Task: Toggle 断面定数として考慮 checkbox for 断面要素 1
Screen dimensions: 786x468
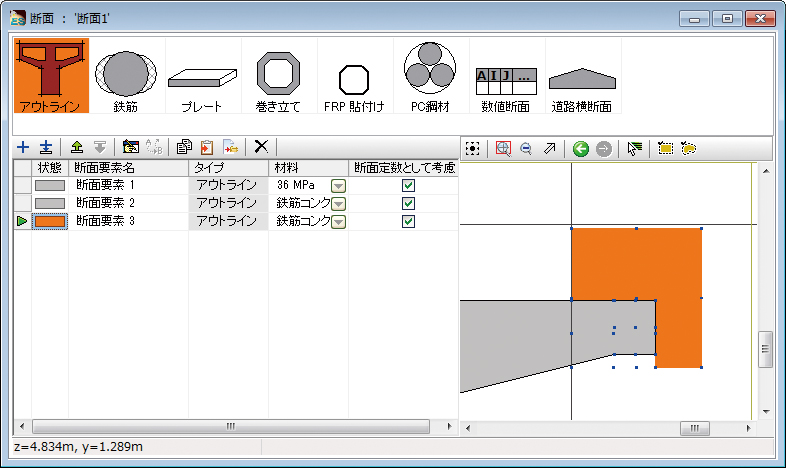Action: click(409, 185)
